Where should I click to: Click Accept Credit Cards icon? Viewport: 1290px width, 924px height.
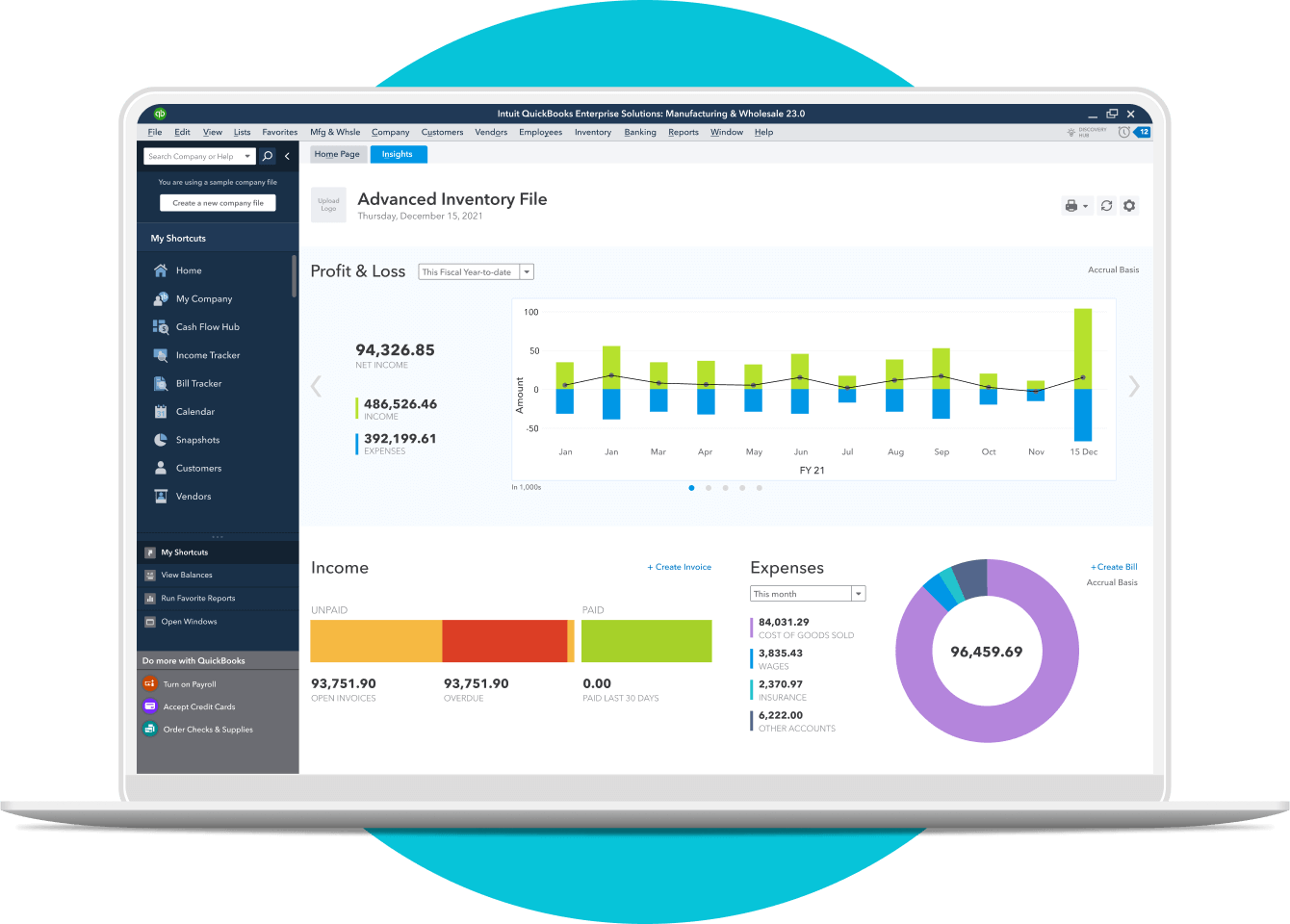[x=149, y=706]
